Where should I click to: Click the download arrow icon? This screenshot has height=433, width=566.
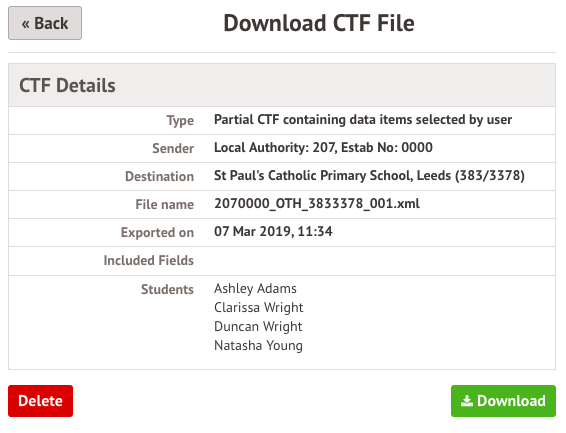tap(467, 401)
